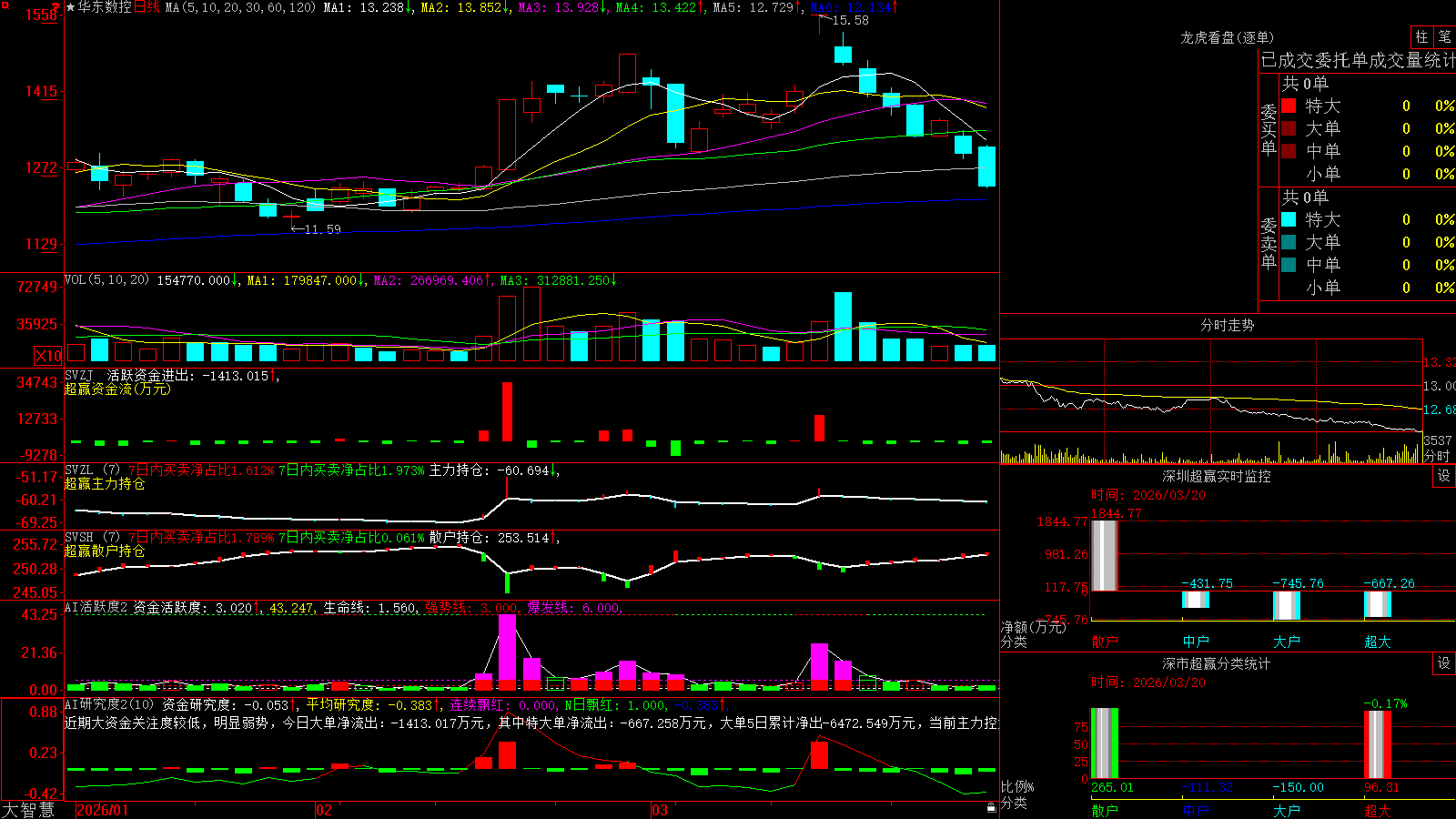Viewport: 1456px width, 819px height.
Task: Click the X10 volume scale box
Action: tap(47, 356)
